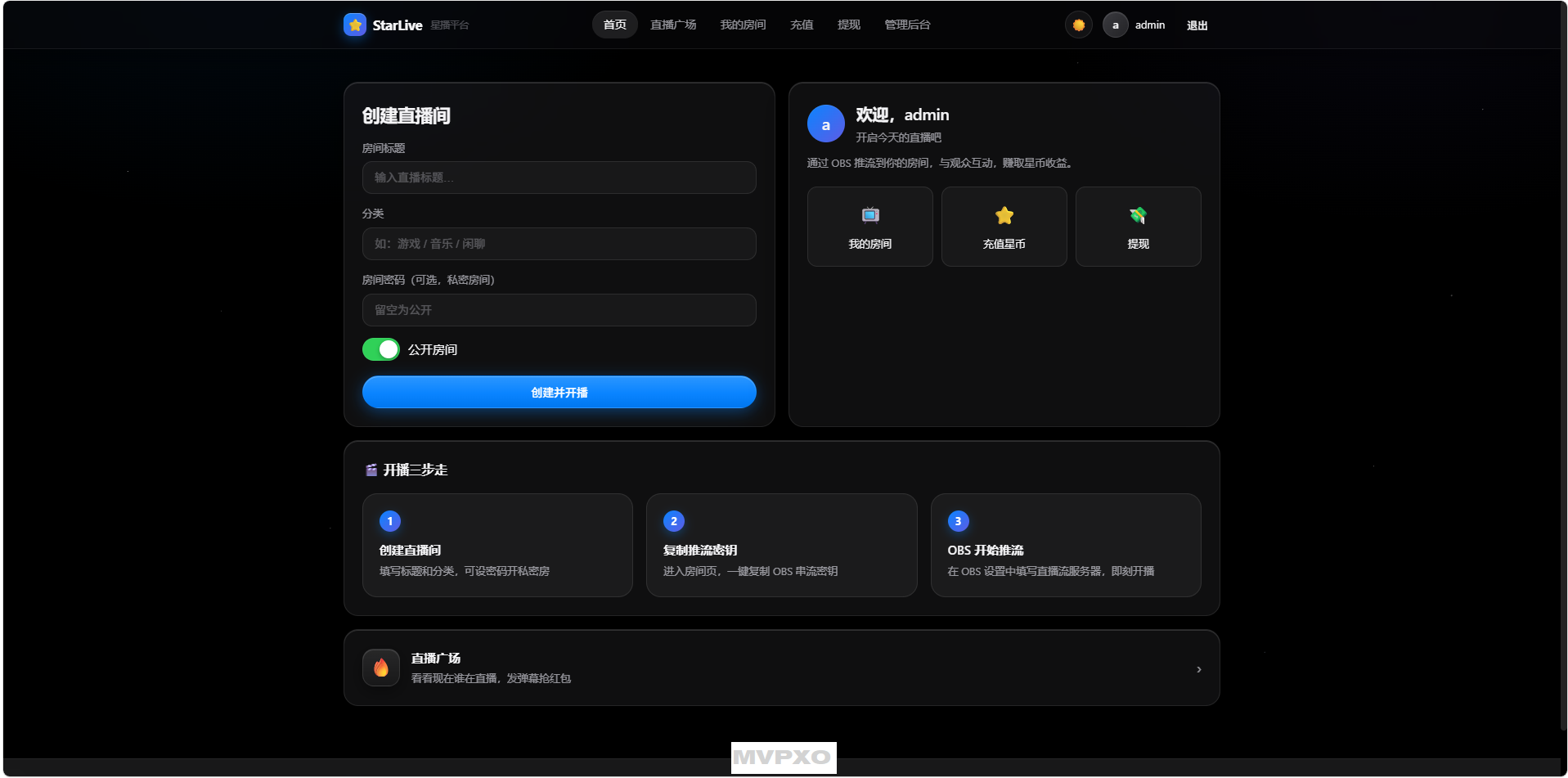
Task: Open the admin avatar in the navbar
Action: coord(1116,25)
